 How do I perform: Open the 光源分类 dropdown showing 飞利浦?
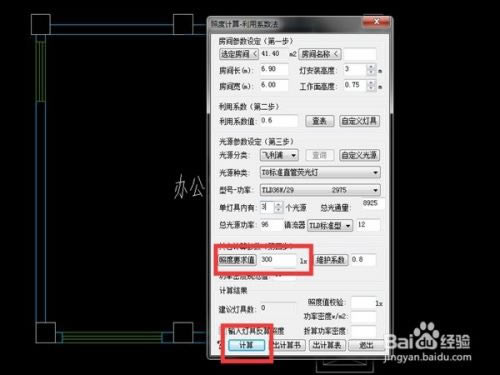[279, 155]
